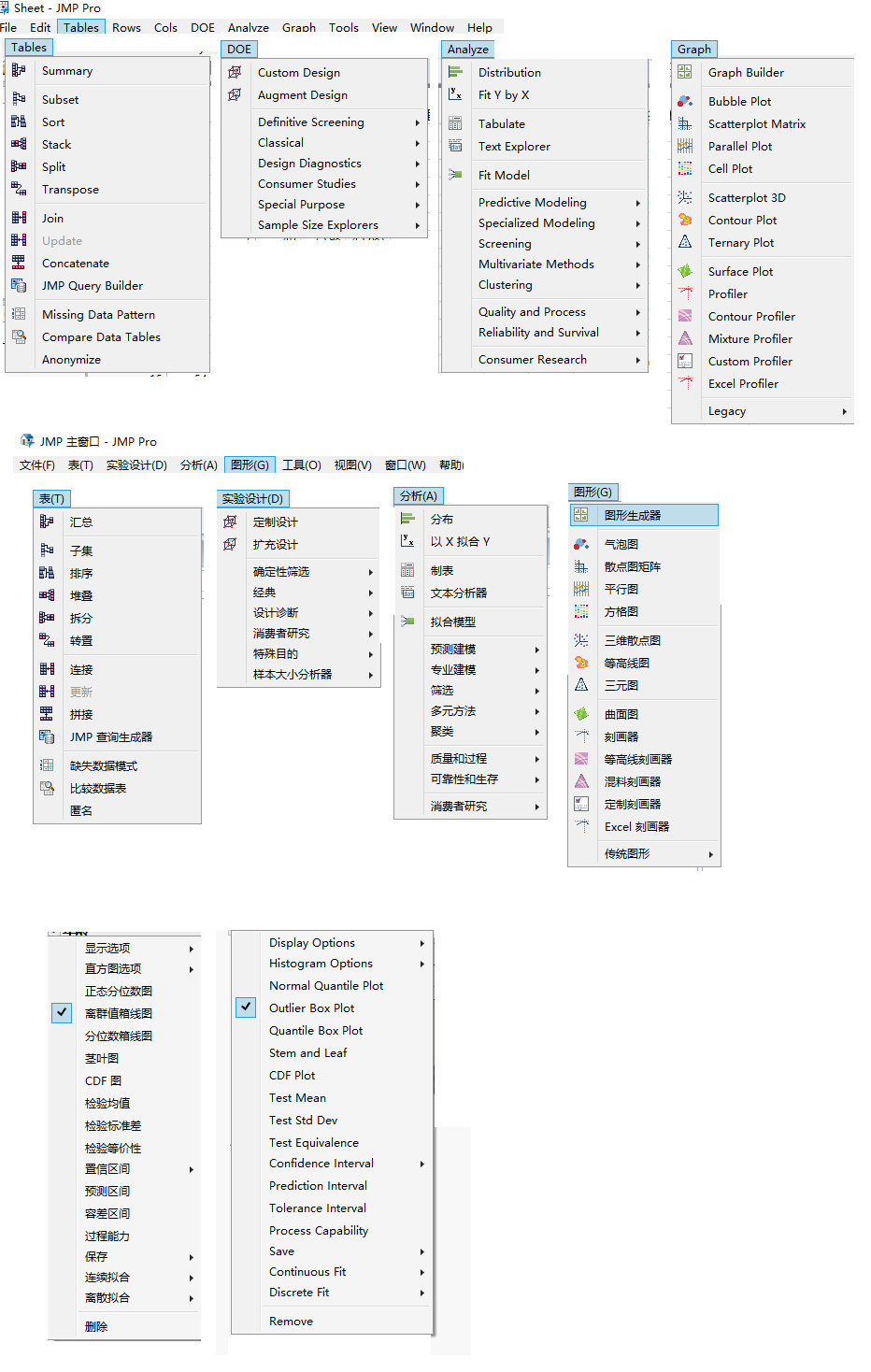Click the Tabulate icon

(455, 123)
